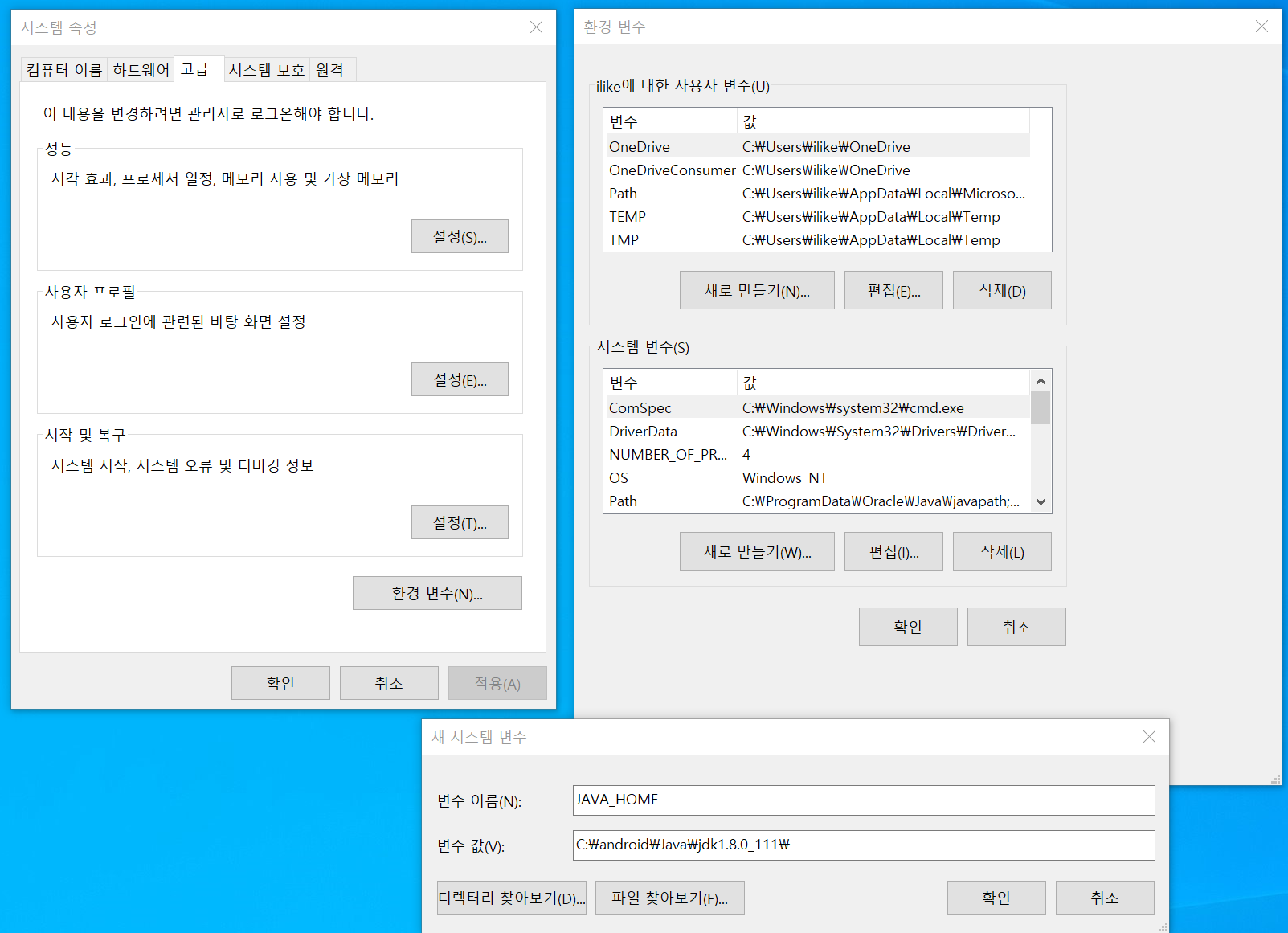The height and width of the screenshot is (933, 1288).
Task: Switch to the 컴퓨터 이름 tab
Action: pyautogui.click(x=64, y=70)
